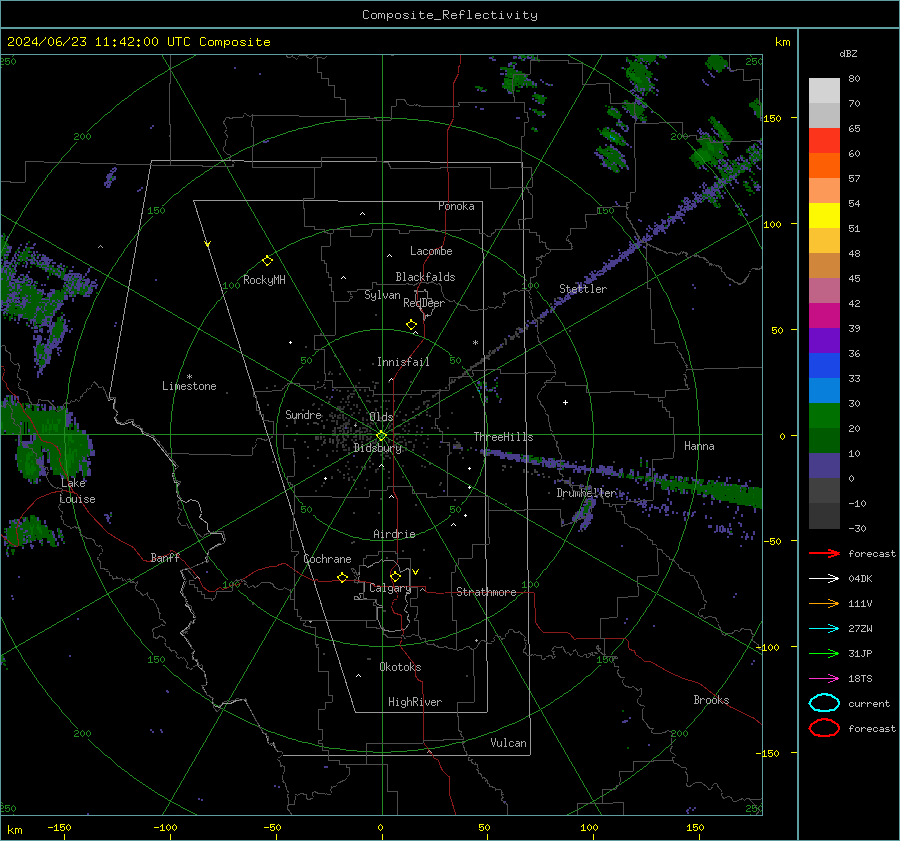The width and height of the screenshot is (900, 841).
Task: Click the yellow diamond marker beside RockyMH
Action: pos(267,261)
